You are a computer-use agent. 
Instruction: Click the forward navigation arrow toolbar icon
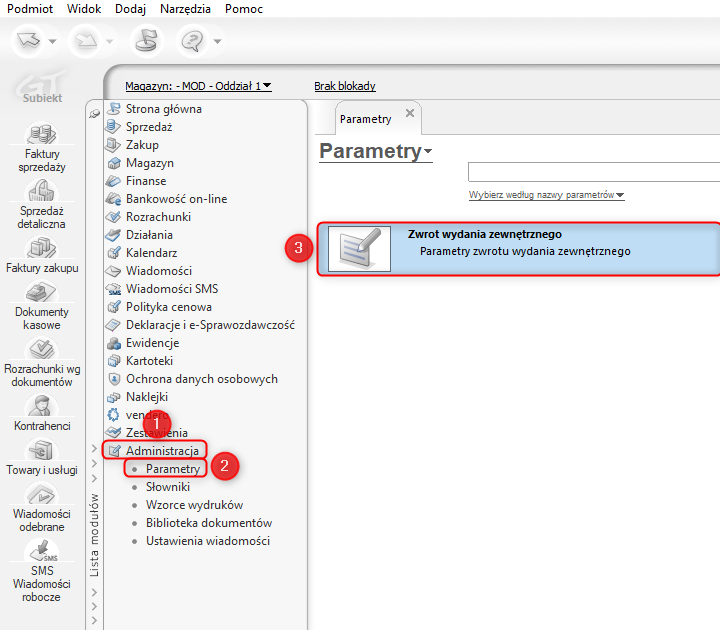click(x=86, y=41)
